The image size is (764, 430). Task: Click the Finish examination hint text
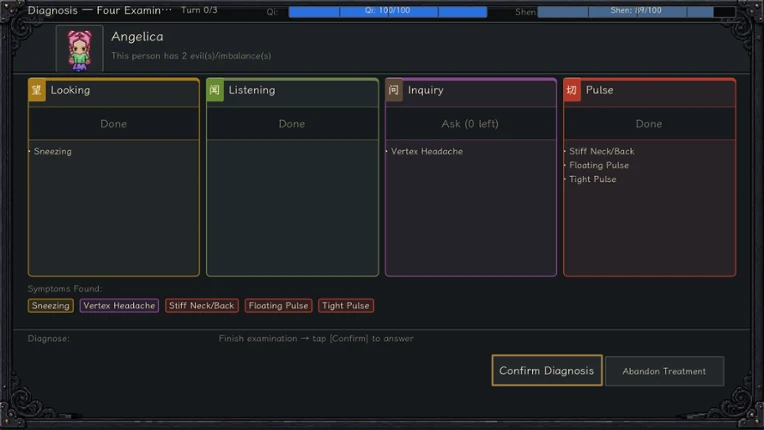[316, 338]
